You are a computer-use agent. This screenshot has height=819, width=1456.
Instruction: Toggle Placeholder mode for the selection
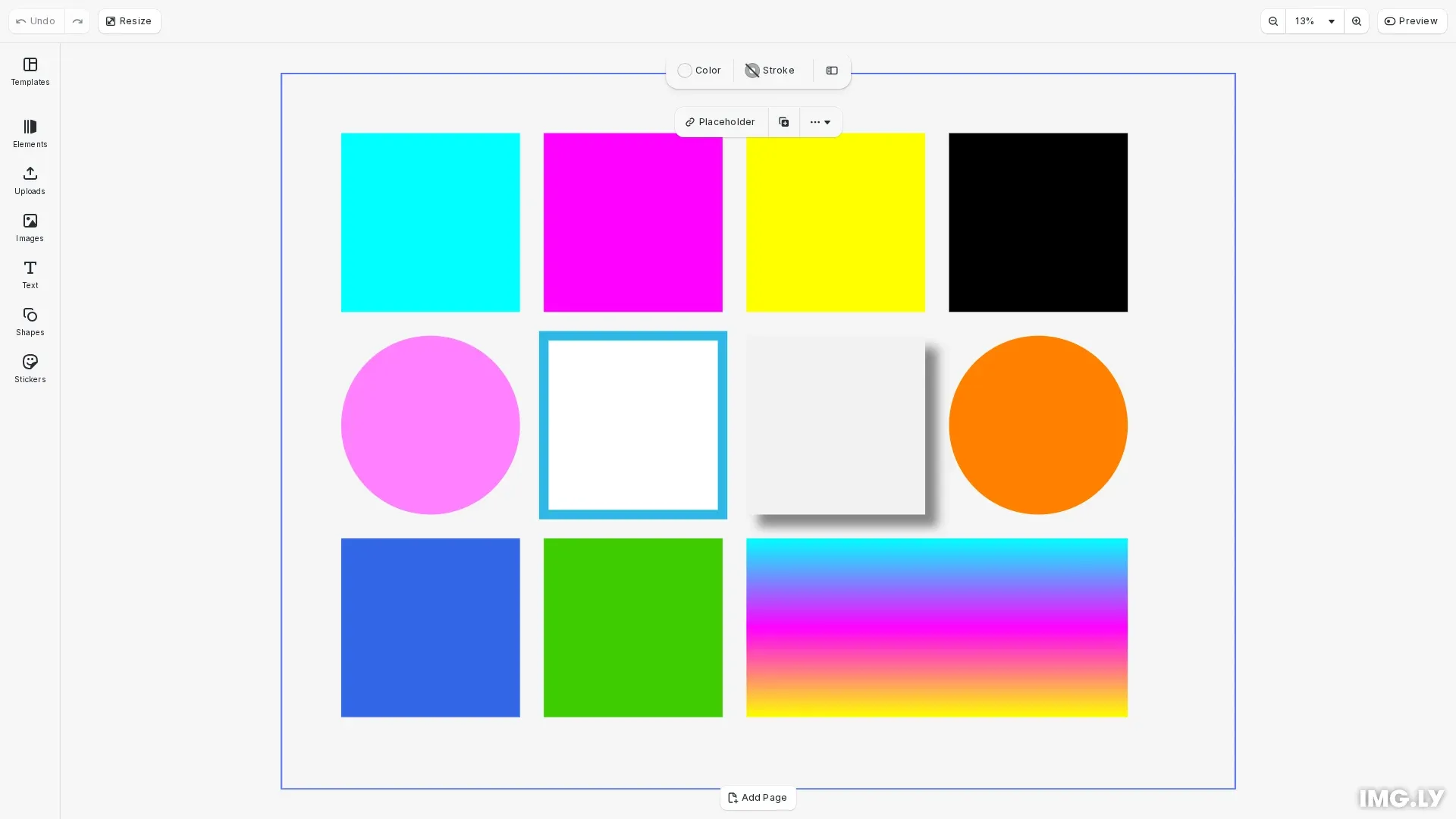(720, 121)
